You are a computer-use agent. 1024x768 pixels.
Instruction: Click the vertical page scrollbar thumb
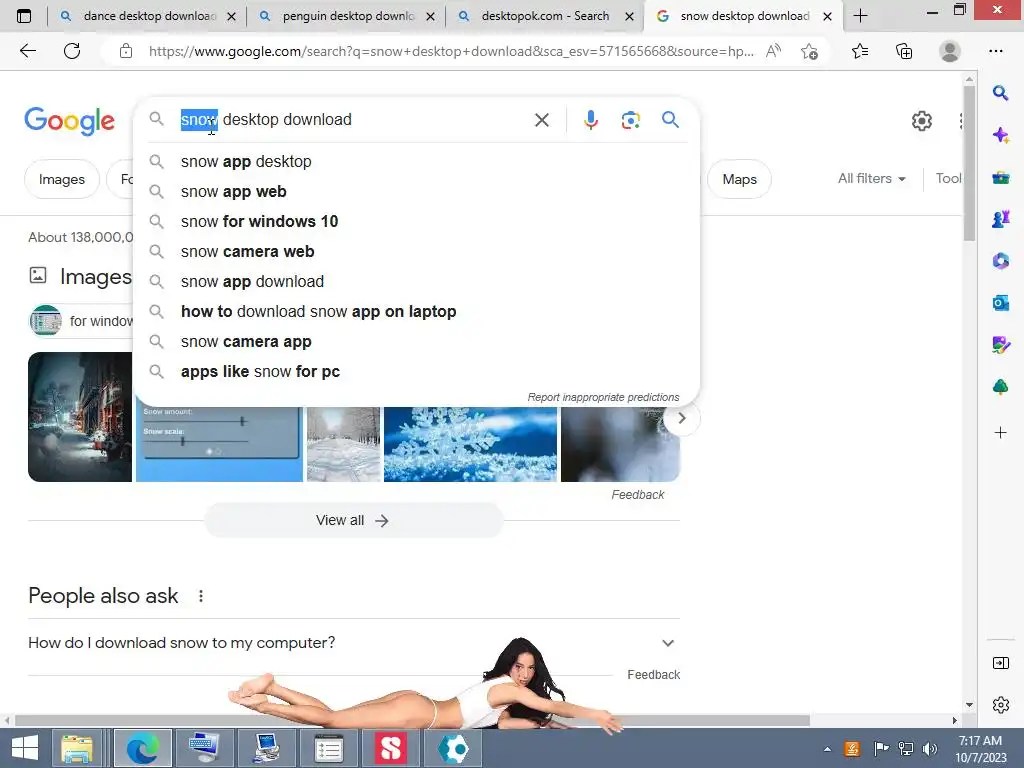pos(969,163)
